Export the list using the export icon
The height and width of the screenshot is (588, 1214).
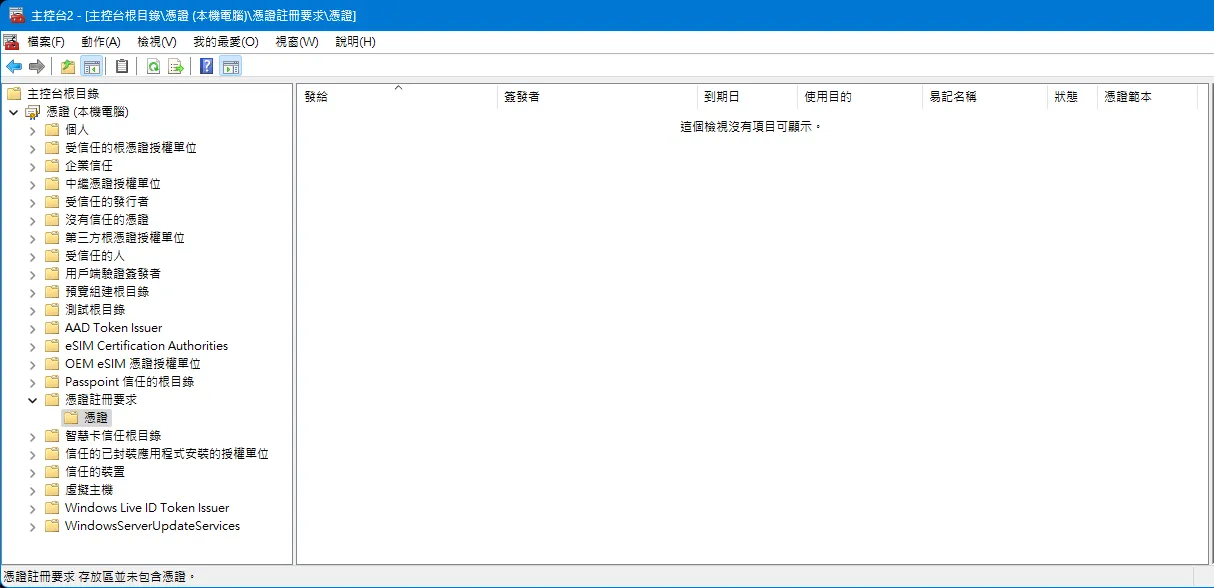(177, 66)
